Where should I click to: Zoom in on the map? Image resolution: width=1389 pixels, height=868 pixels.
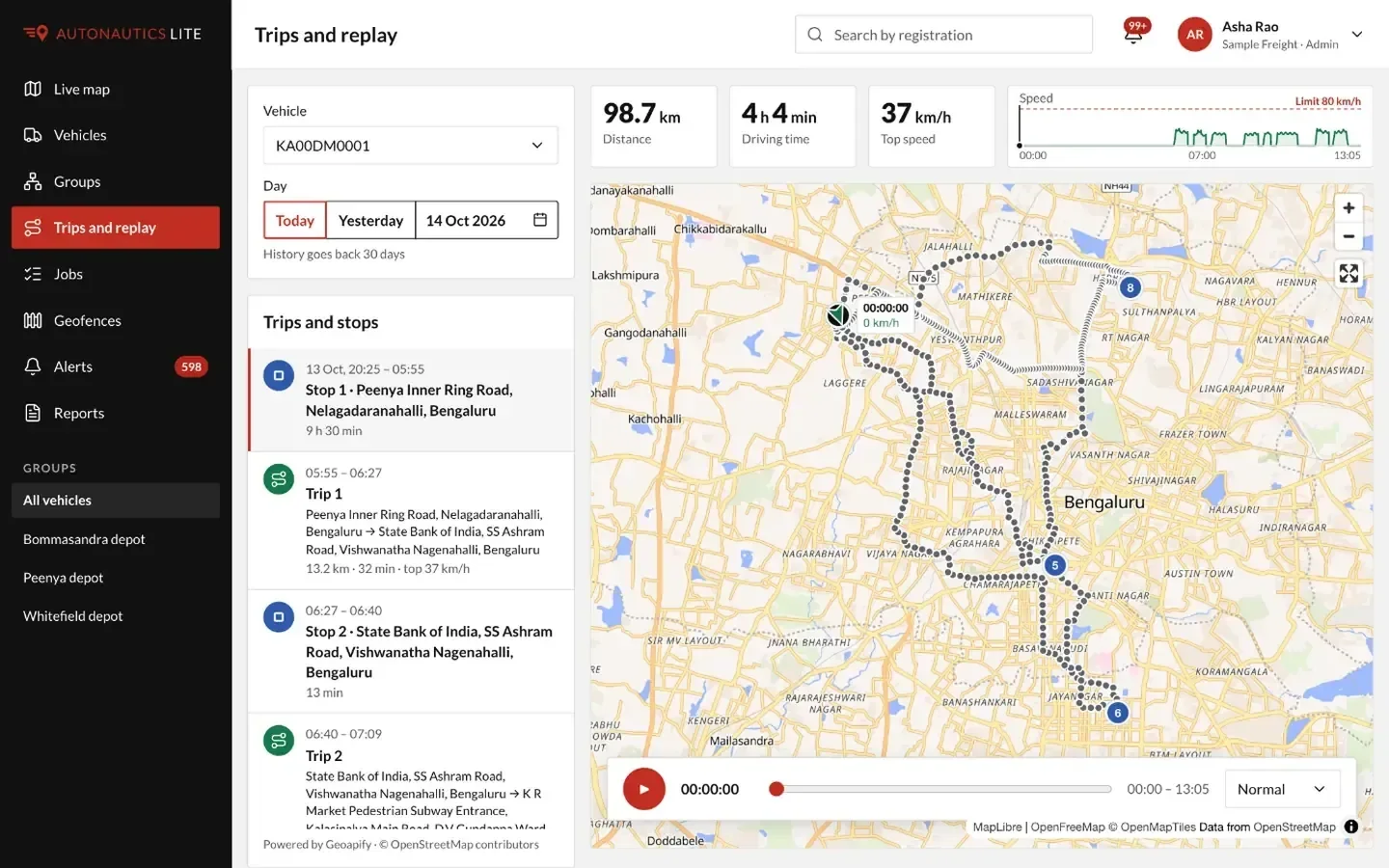[1348, 207]
